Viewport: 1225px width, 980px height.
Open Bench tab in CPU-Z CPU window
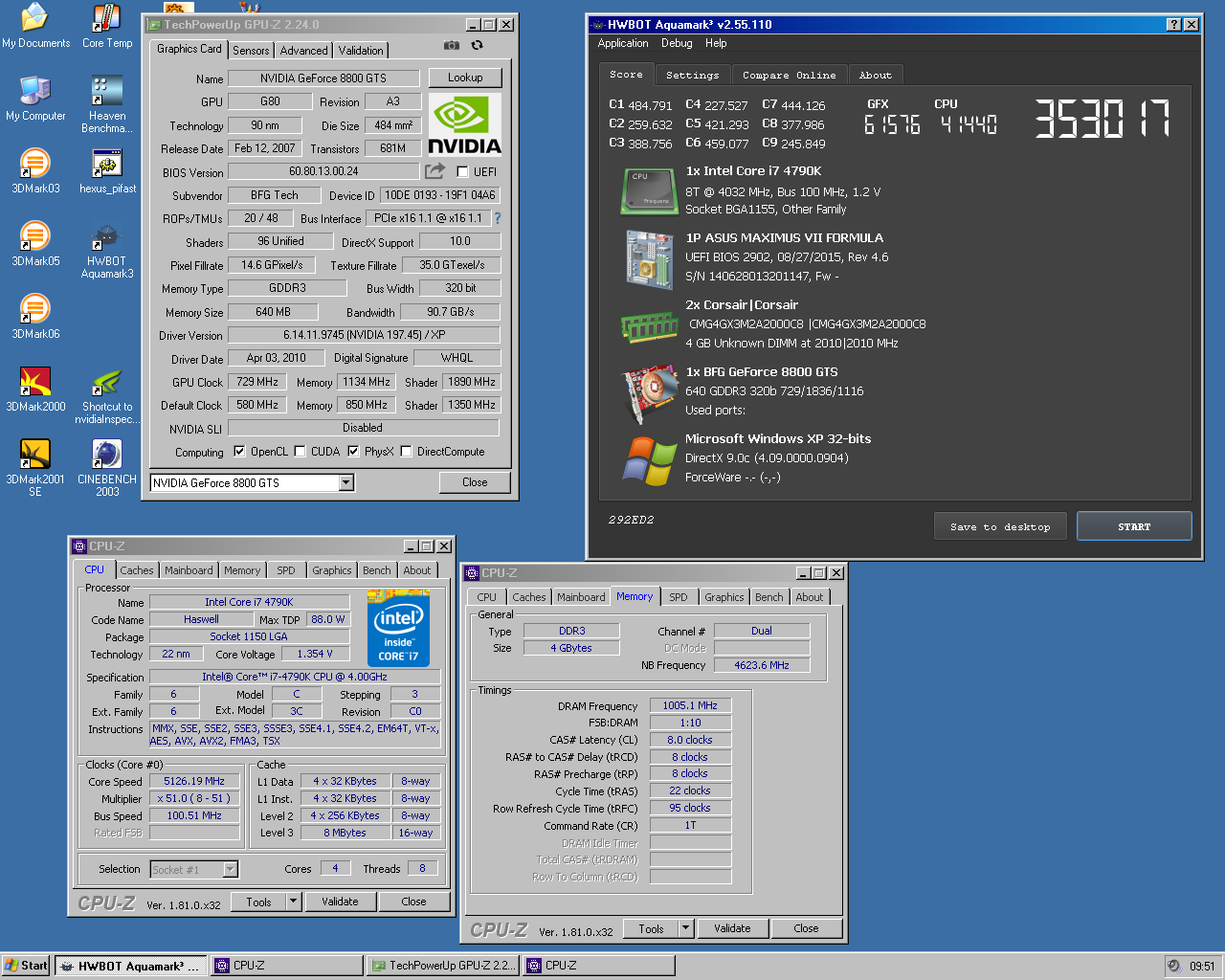(x=377, y=570)
